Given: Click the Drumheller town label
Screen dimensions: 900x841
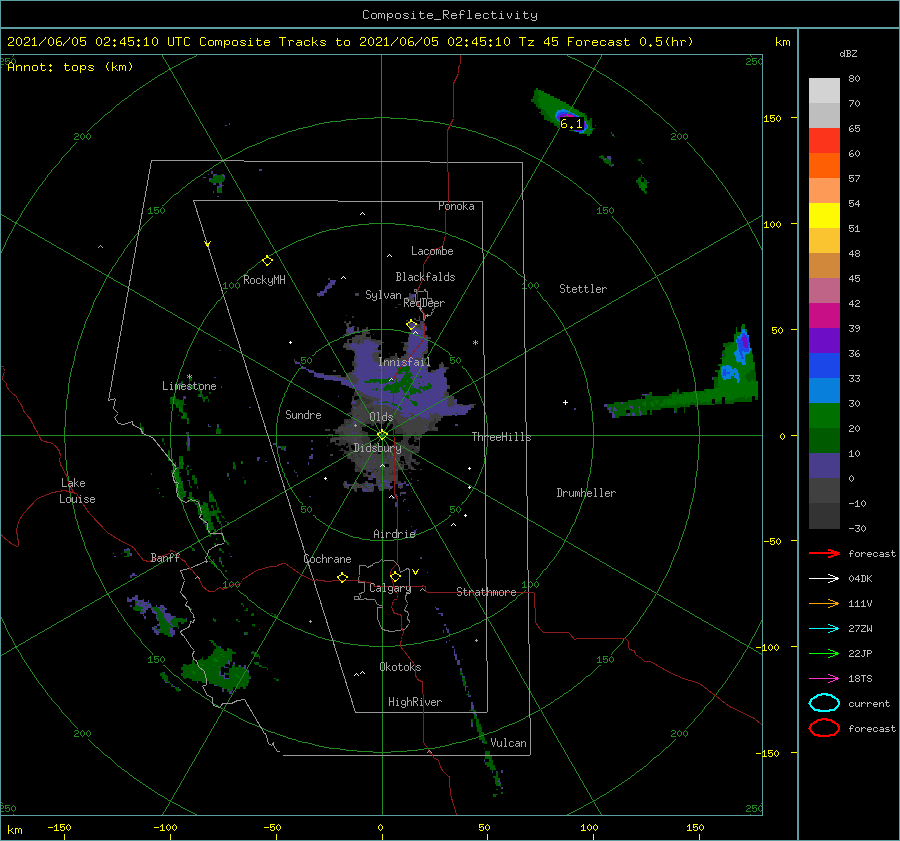Looking at the screenshot, I should (x=586, y=493).
